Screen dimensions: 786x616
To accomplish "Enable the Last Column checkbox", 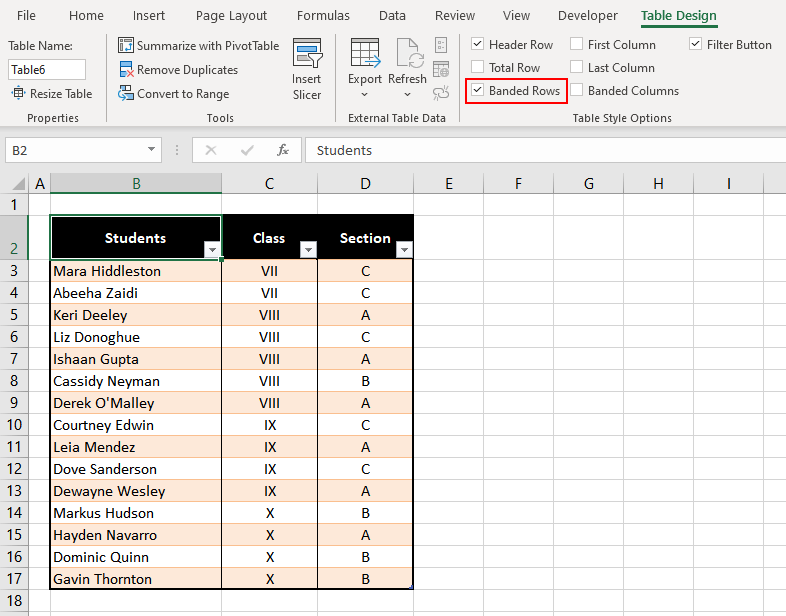I will pos(576,67).
